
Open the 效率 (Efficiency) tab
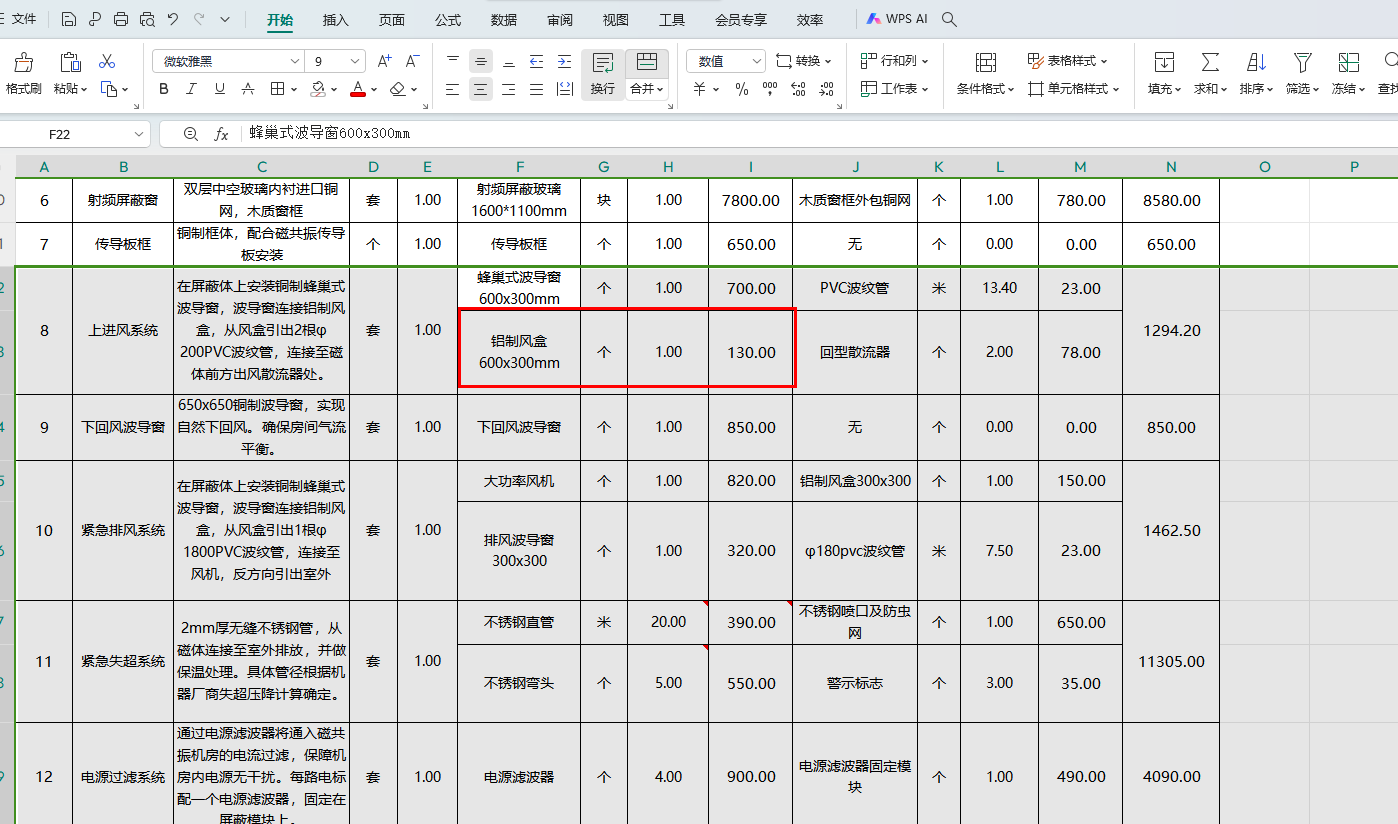pyautogui.click(x=810, y=20)
